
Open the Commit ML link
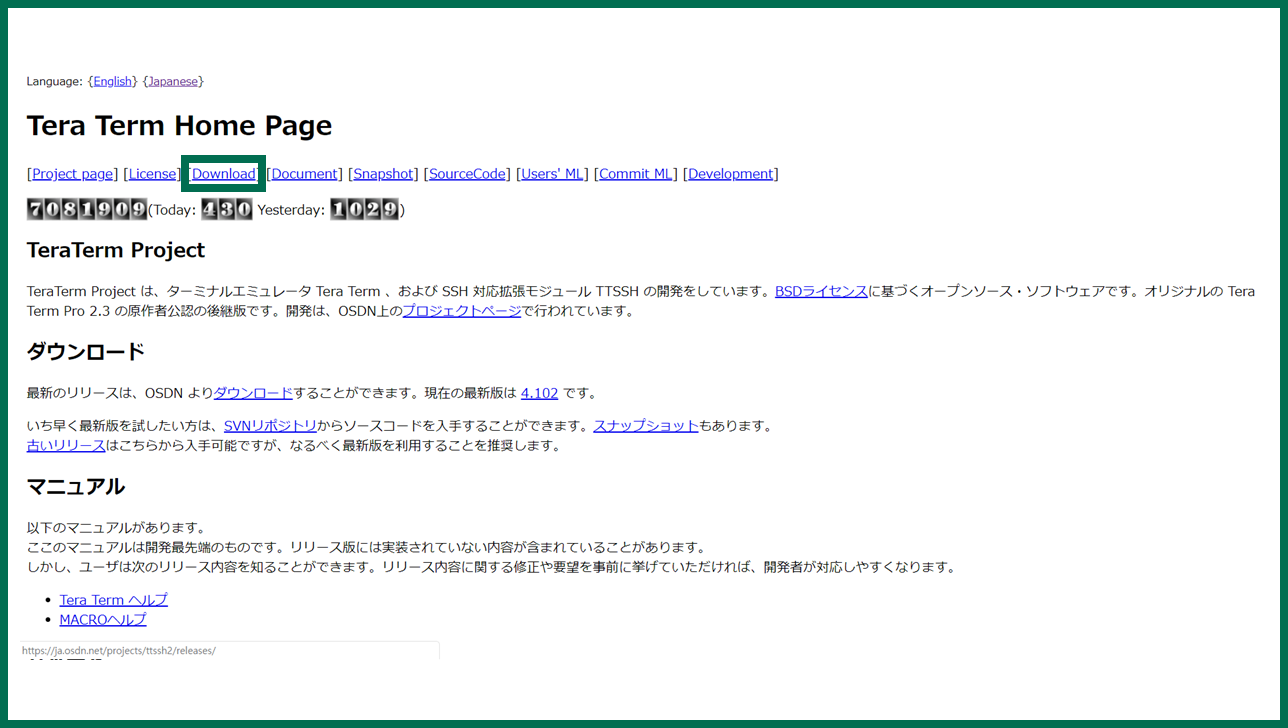click(x=636, y=174)
